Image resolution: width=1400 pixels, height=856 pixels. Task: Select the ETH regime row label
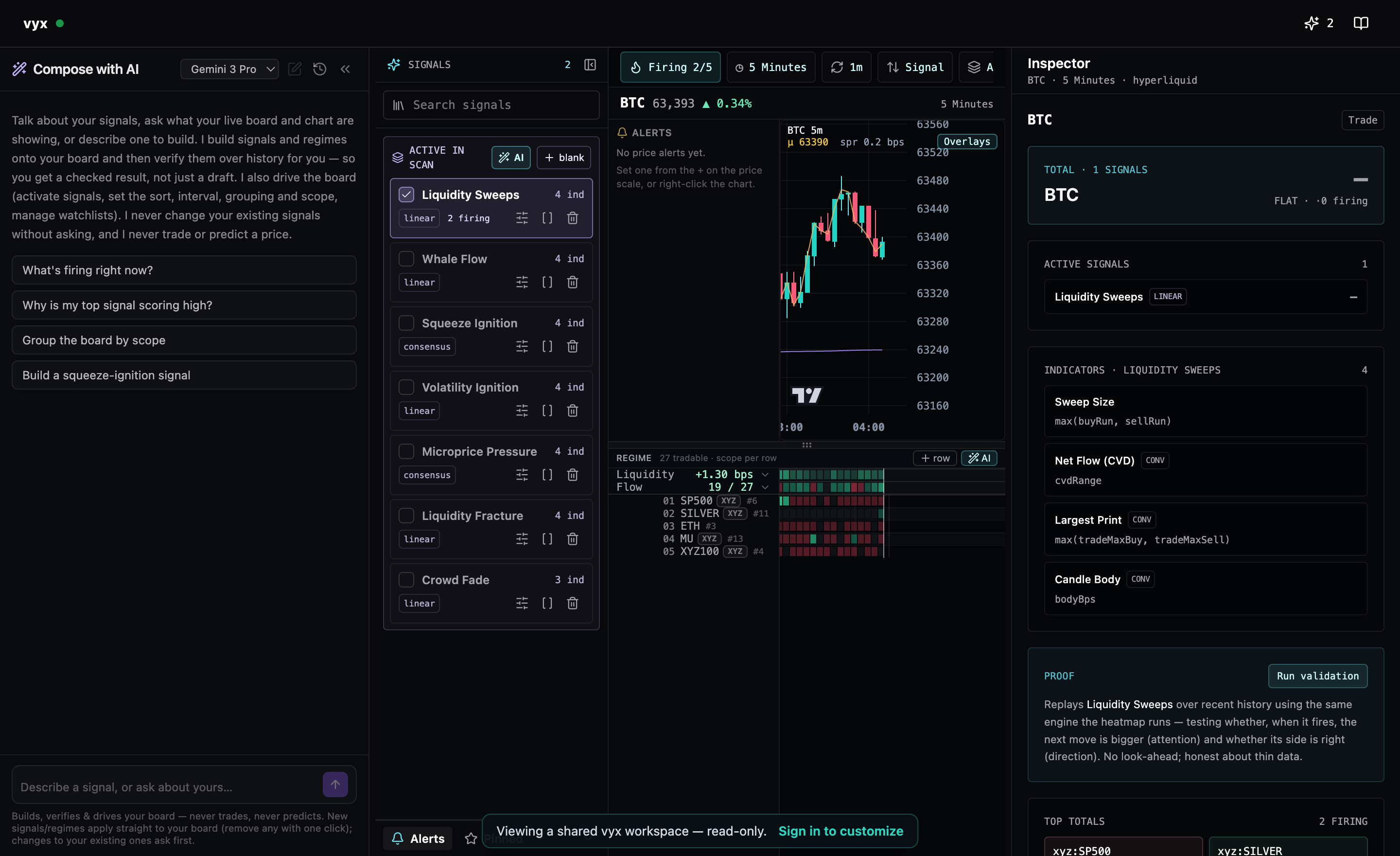tap(690, 526)
